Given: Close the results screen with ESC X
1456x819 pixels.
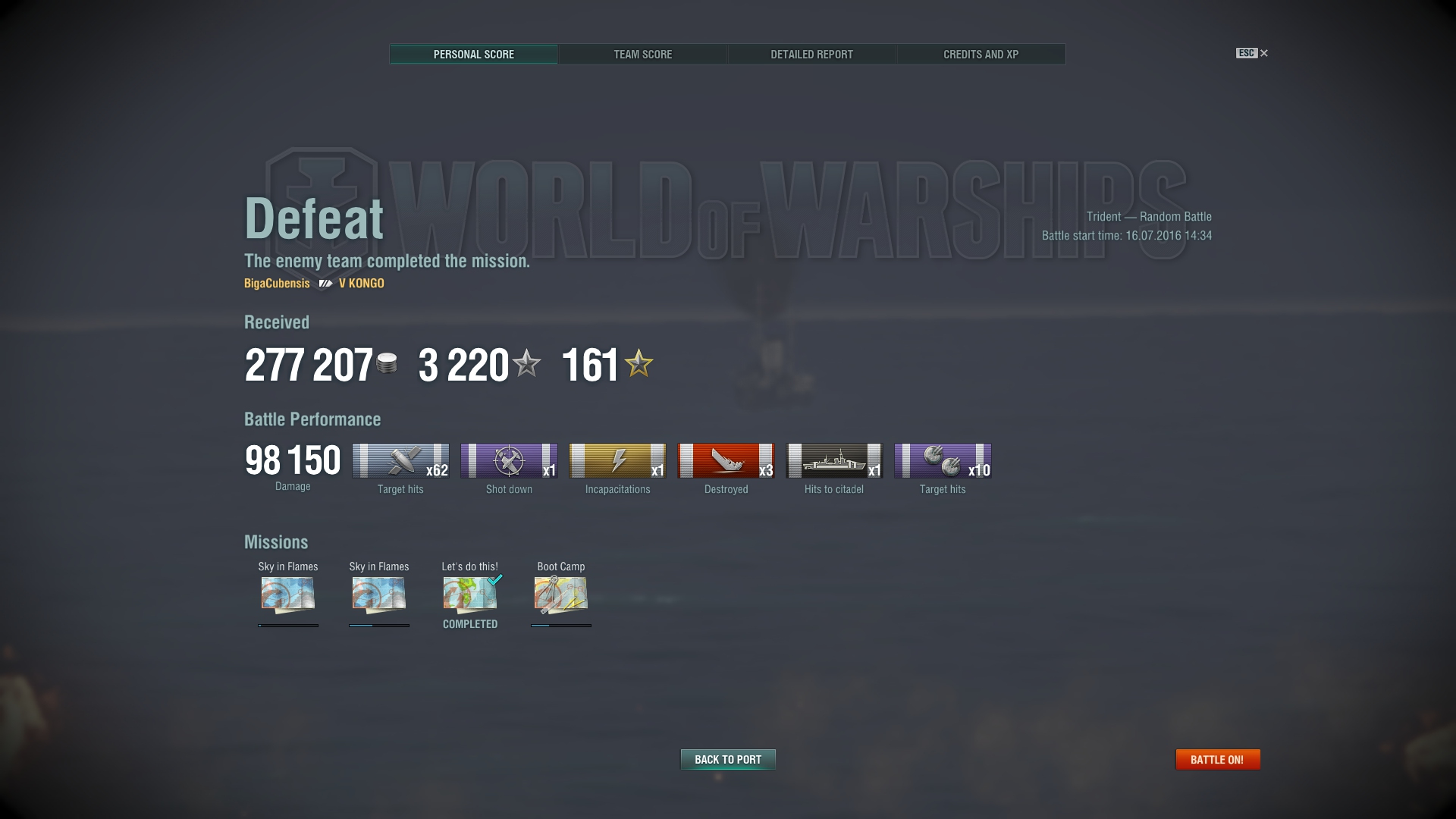Looking at the screenshot, I should click(1252, 53).
